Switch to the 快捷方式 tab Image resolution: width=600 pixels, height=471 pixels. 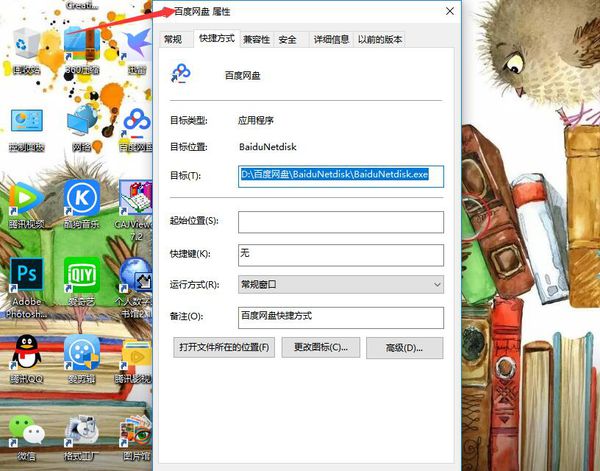(x=217, y=39)
